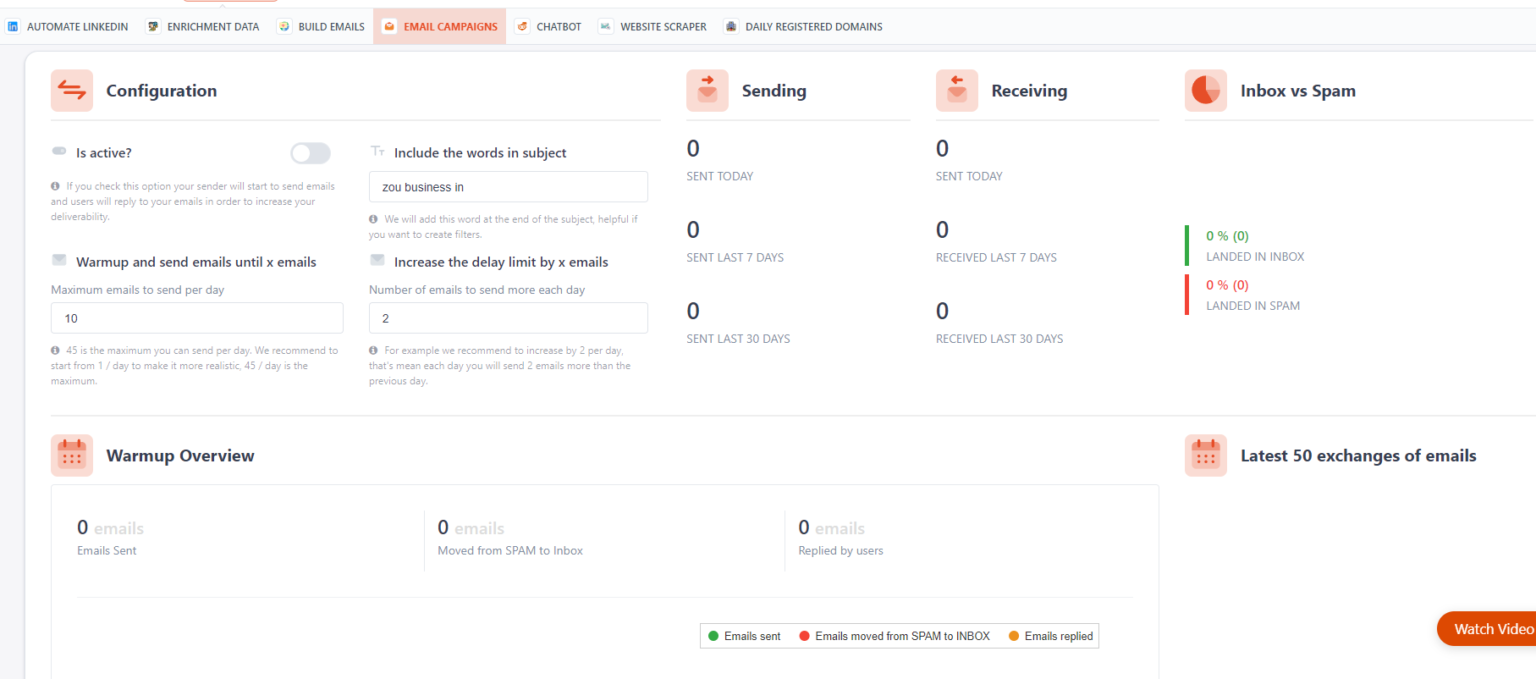1536x679 pixels.
Task: Click the Emails replied legend label
Action: 1057,636
